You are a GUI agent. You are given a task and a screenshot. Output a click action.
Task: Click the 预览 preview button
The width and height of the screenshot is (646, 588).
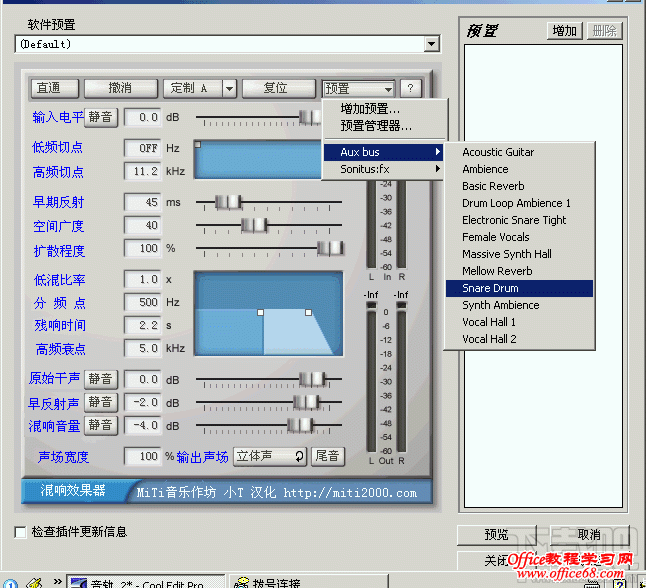(x=496, y=535)
